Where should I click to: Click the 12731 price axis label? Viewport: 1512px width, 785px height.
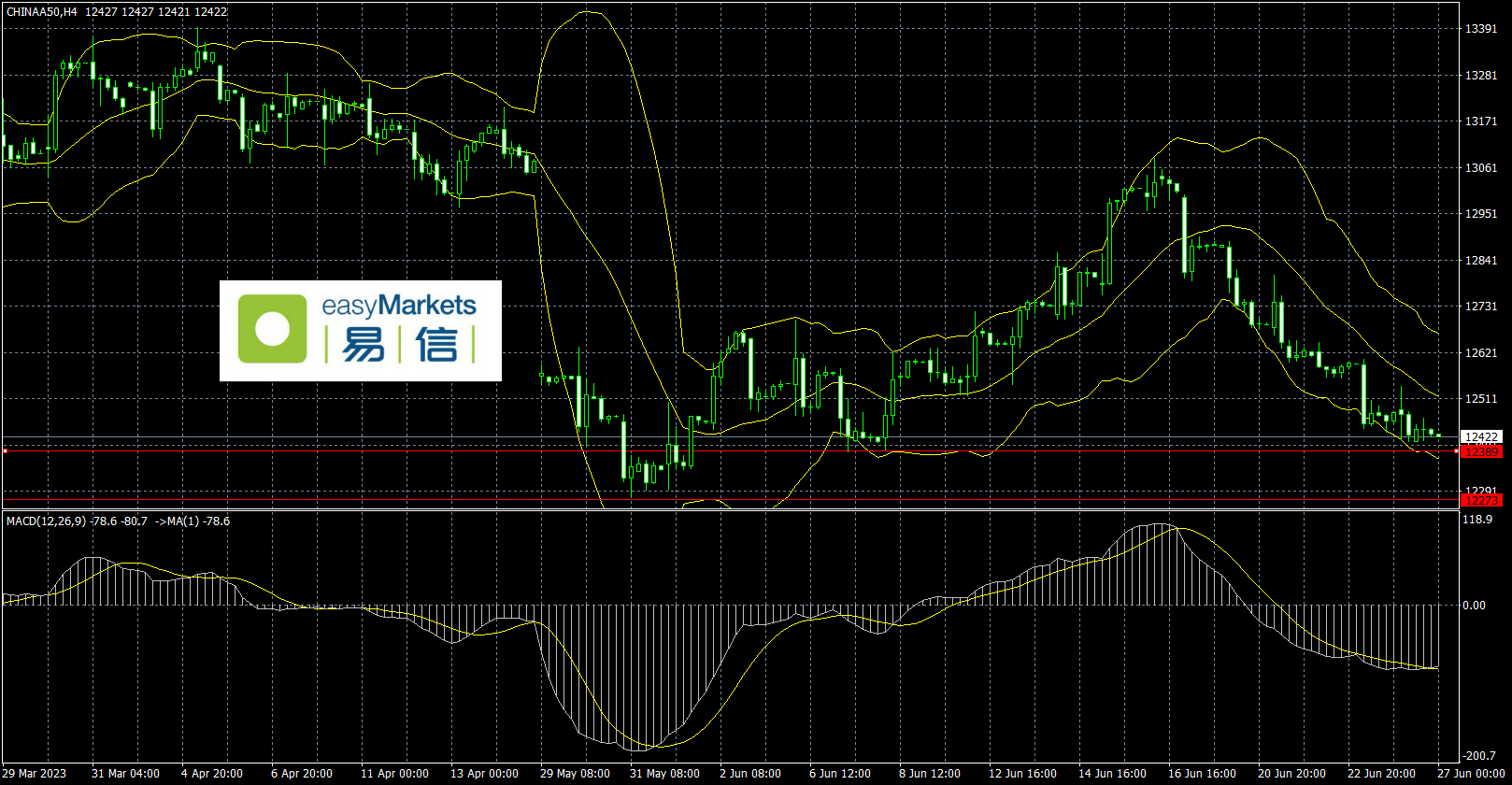point(1481,307)
